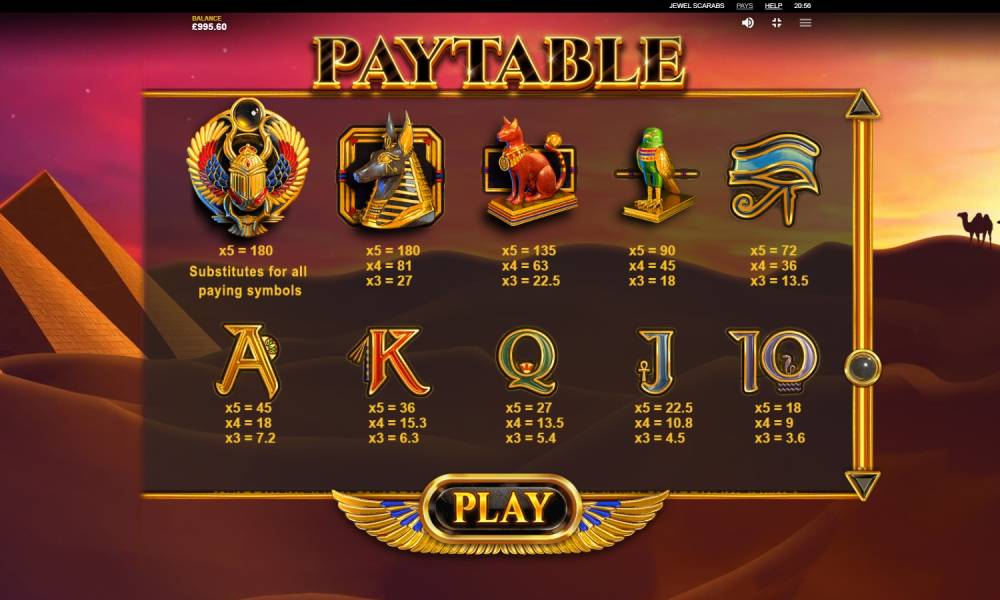Click the red K card symbol
Image resolution: width=1000 pixels, height=600 pixels.
coord(389,361)
